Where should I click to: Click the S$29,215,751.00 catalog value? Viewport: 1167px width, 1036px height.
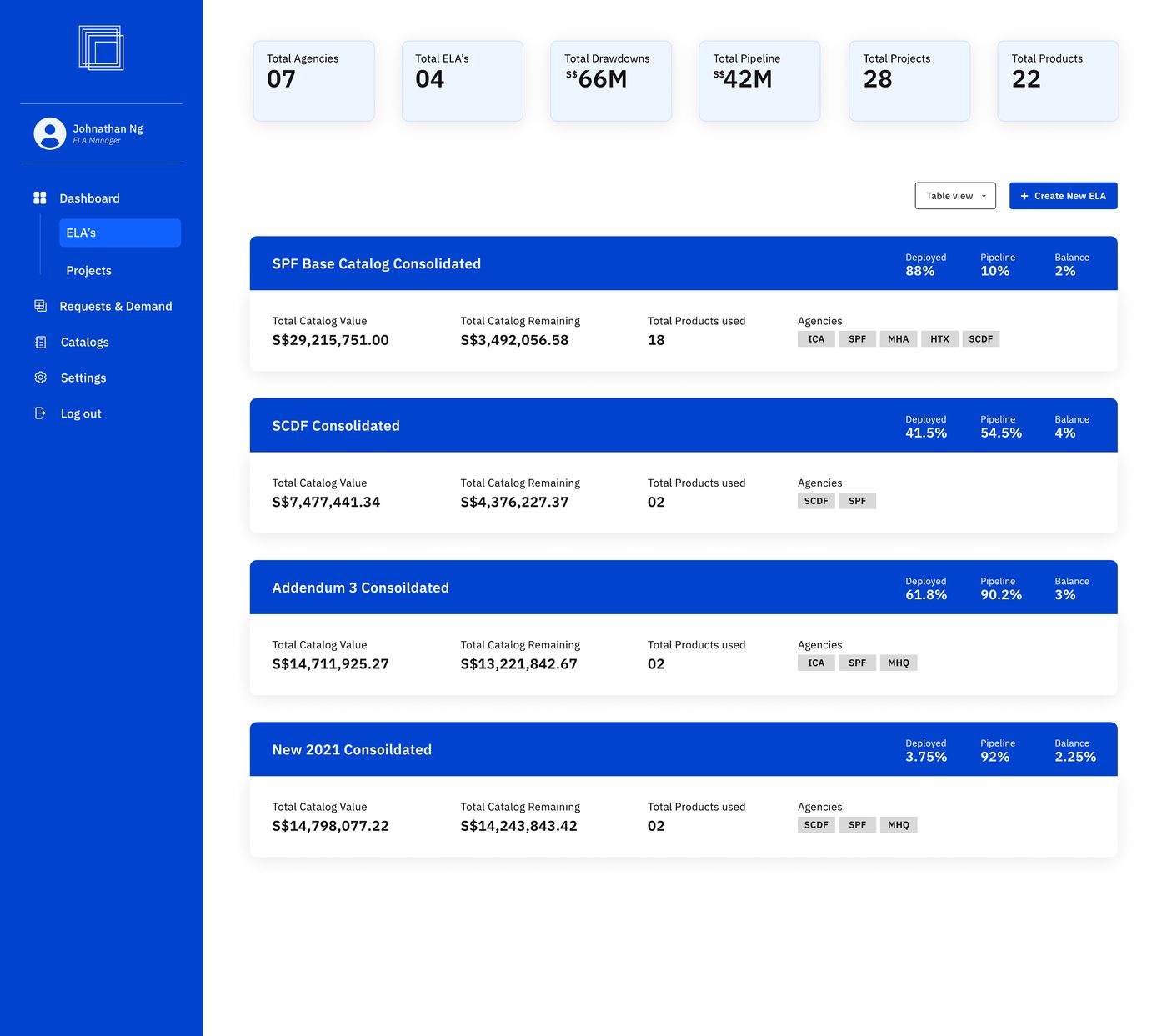click(331, 340)
